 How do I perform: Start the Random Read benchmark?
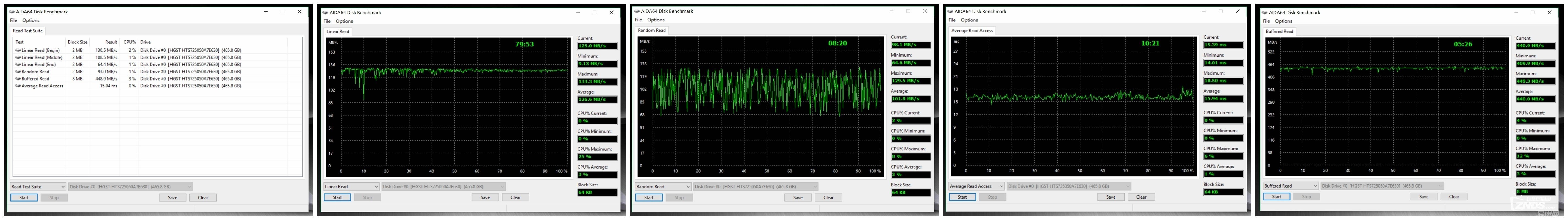coord(649,197)
